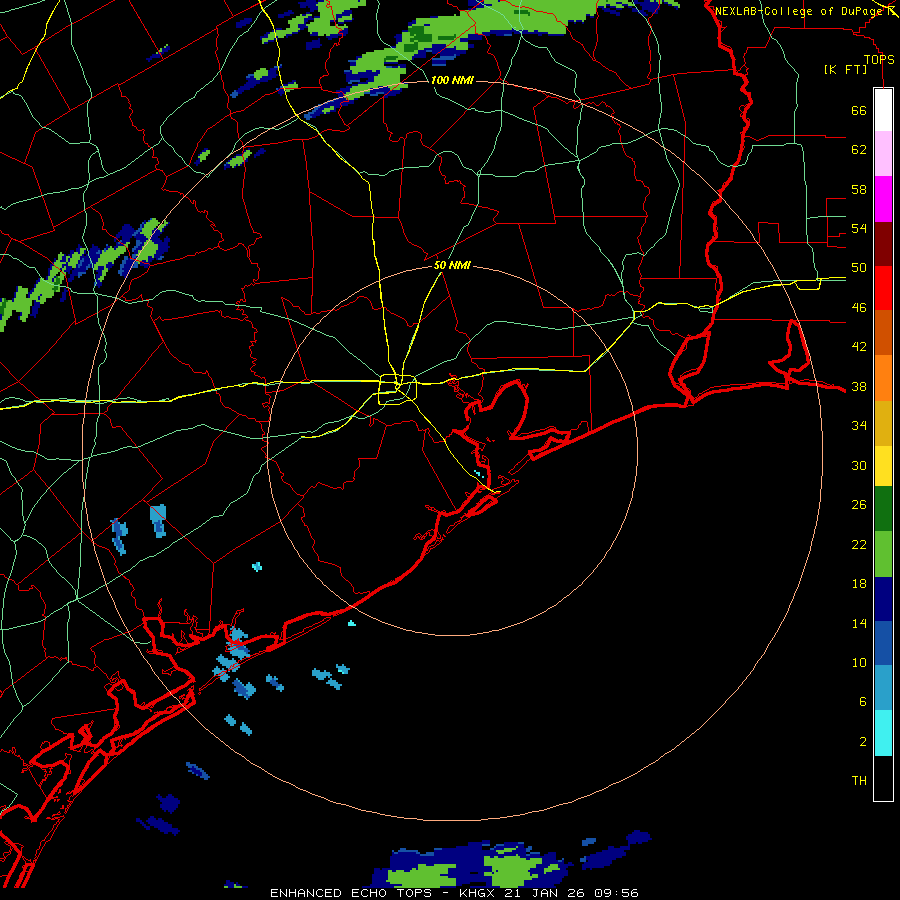Click the 34 legend value

coord(859,425)
